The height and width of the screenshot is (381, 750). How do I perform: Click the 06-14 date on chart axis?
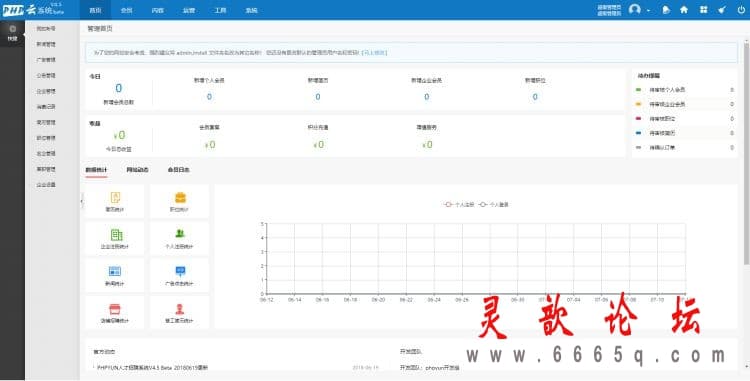click(x=295, y=300)
